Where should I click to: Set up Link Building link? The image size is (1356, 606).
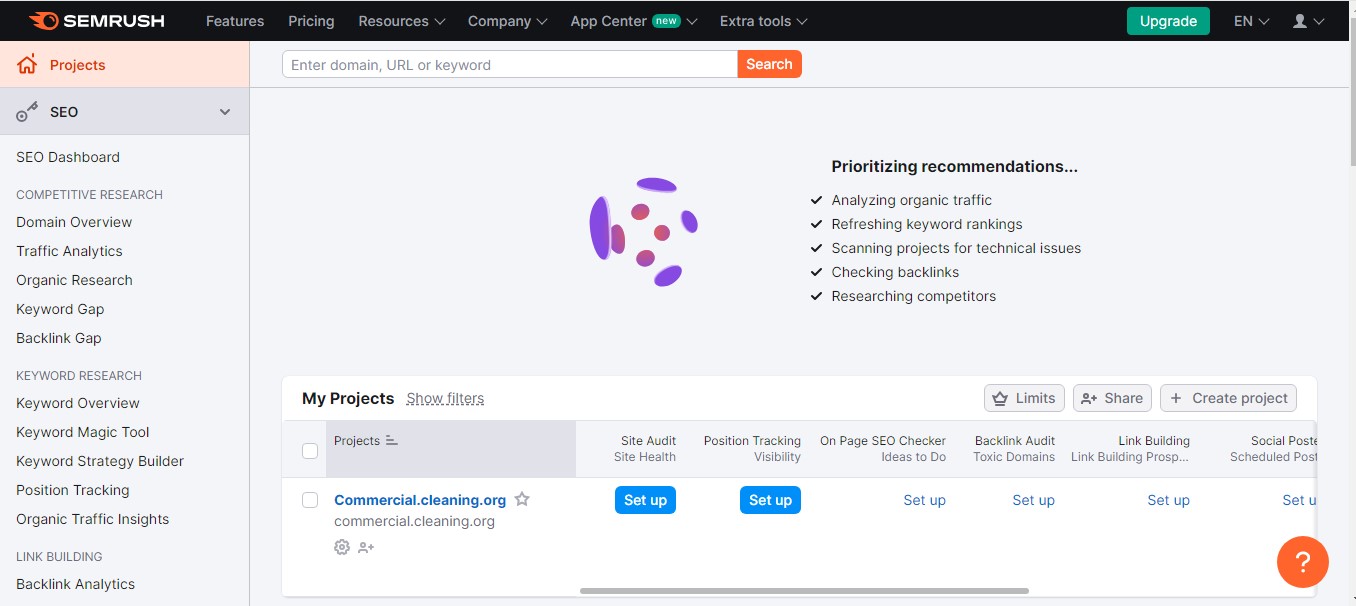(x=1168, y=500)
